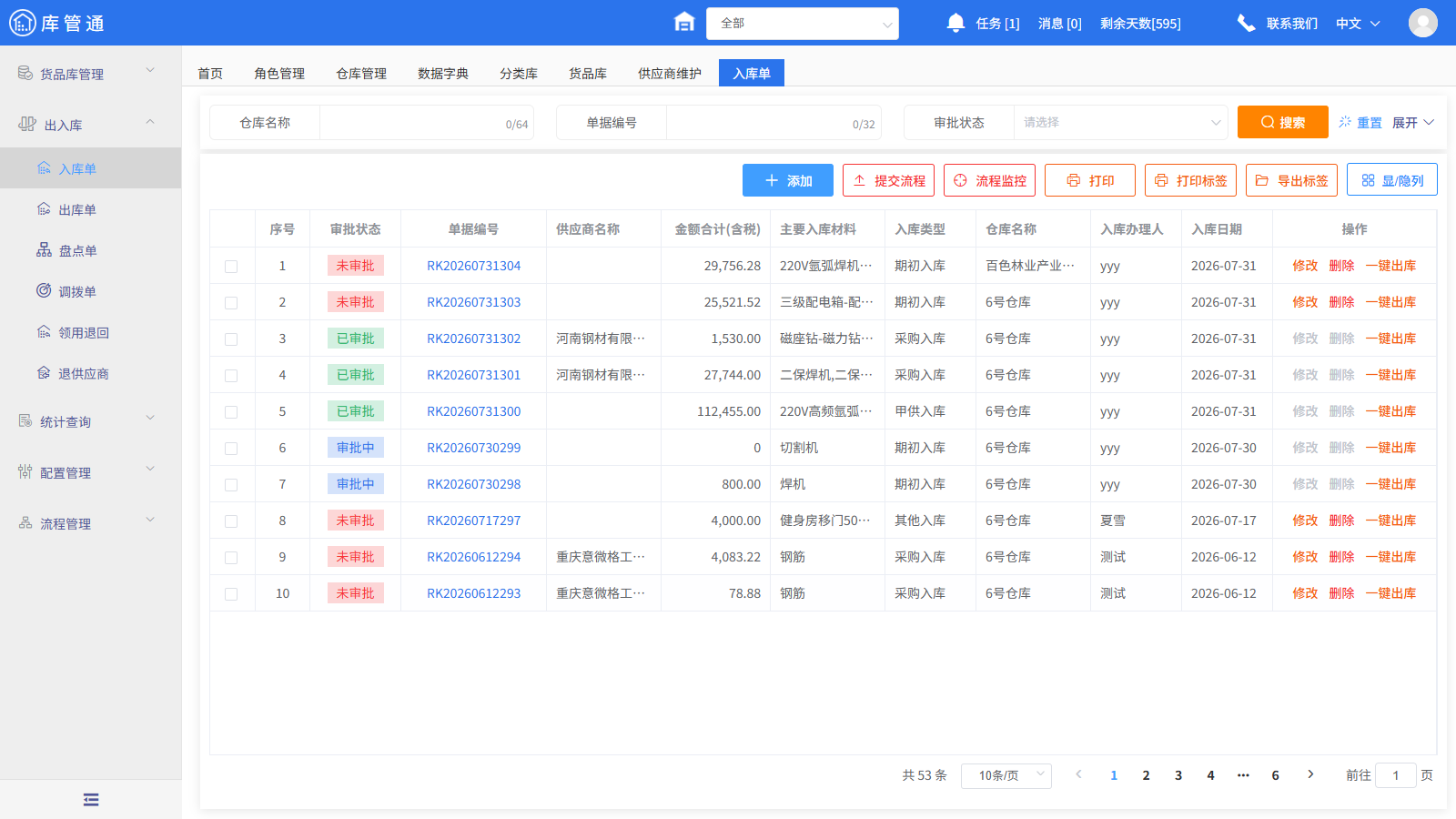Click the 库管通 logo icon
Screen dimensions: 1456x819
[x=23, y=23]
